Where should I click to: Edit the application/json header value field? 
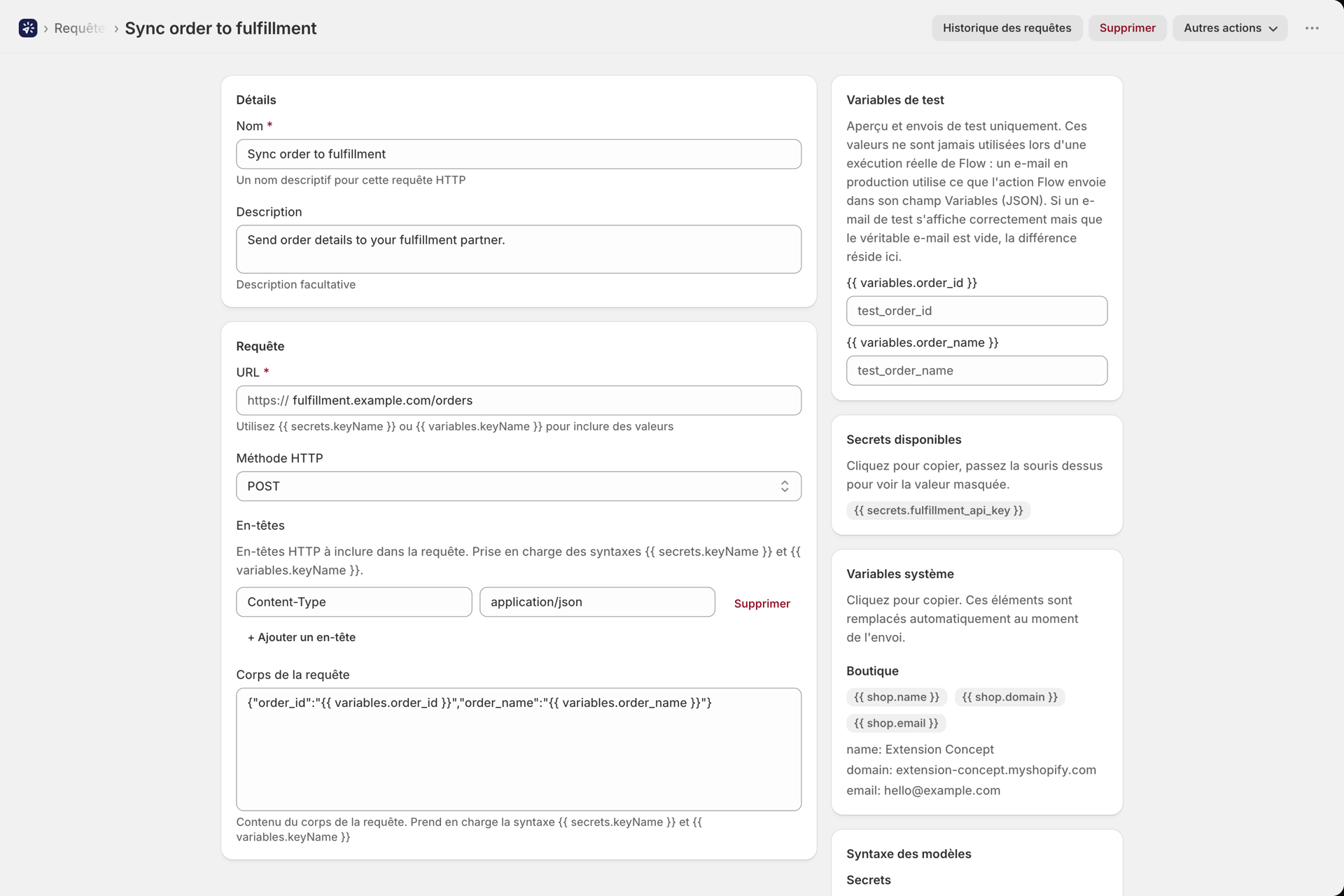(x=597, y=602)
